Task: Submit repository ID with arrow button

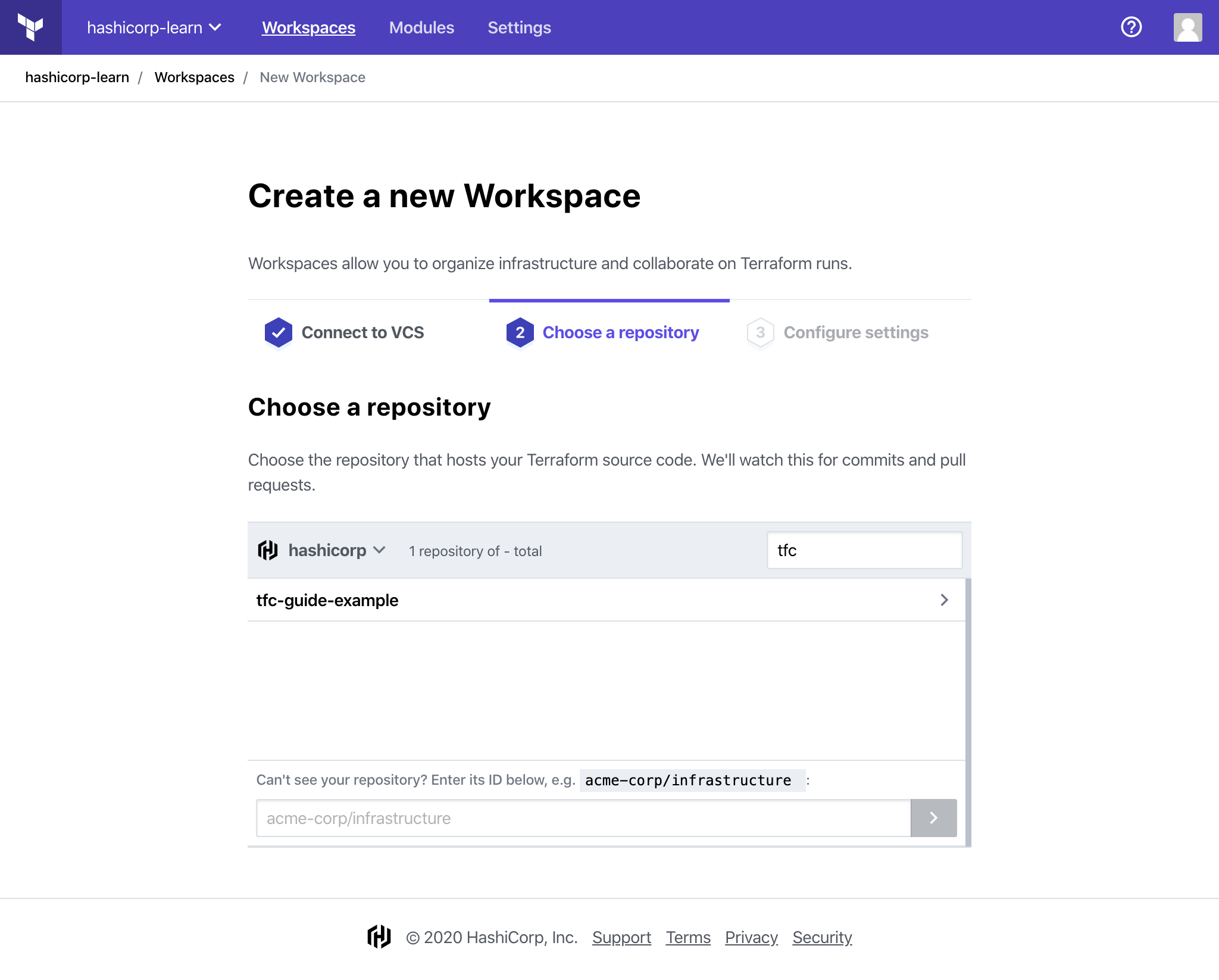Action: pyautogui.click(x=933, y=818)
